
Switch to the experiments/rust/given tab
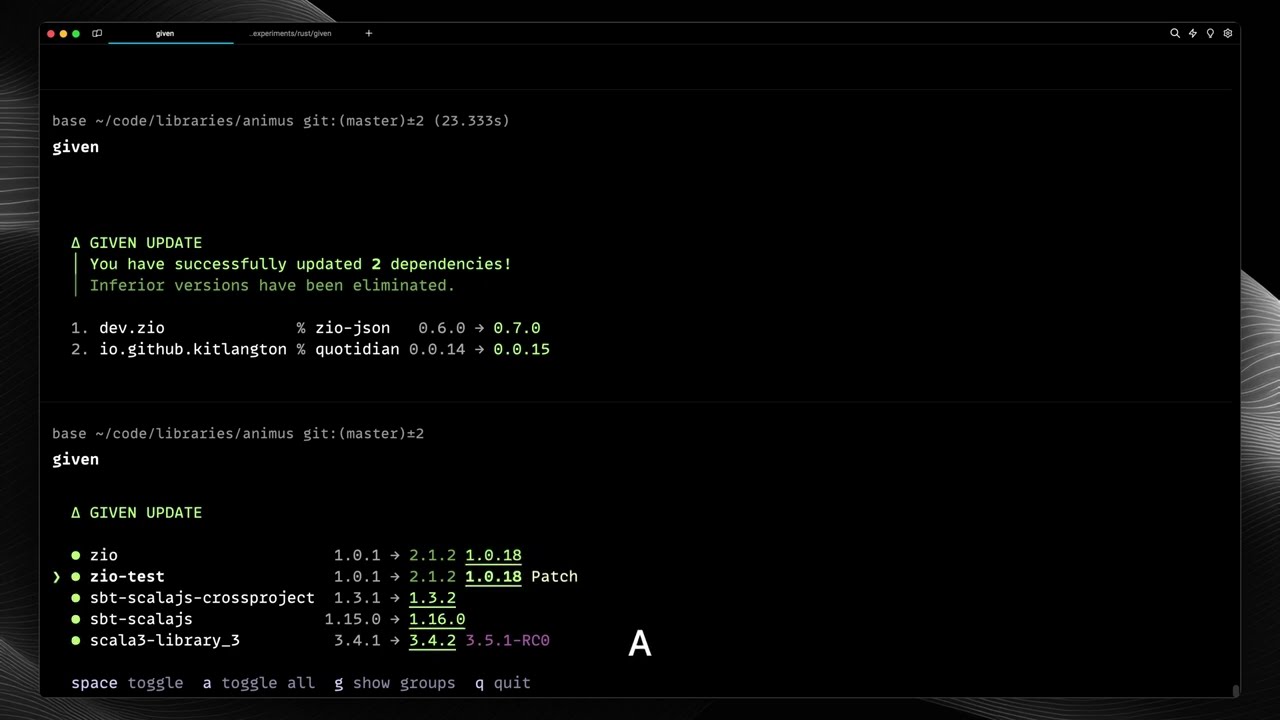(291, 33)
